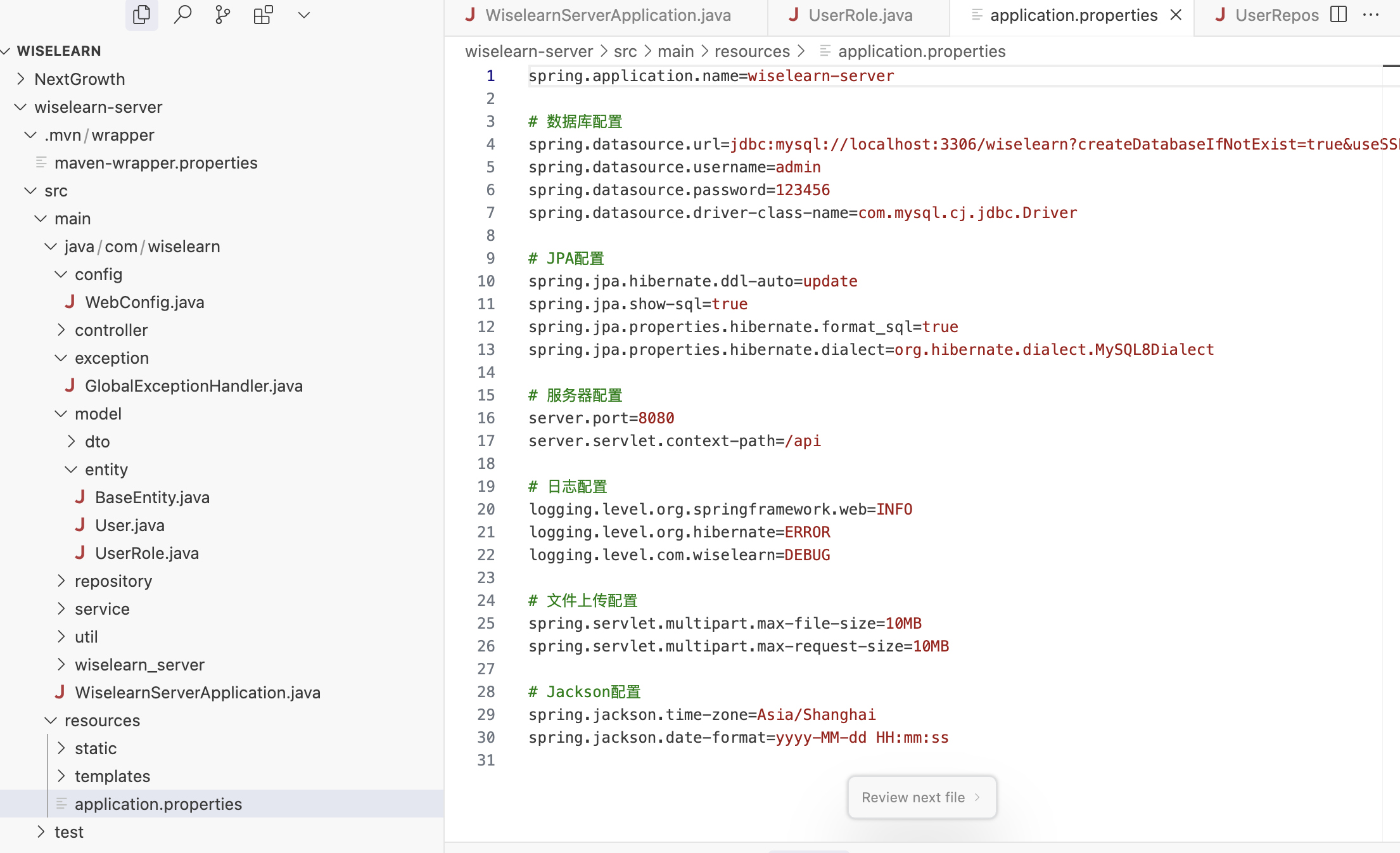Open the Explorer view icon
Screen dimensions: 1400x853
coord(142,15)
